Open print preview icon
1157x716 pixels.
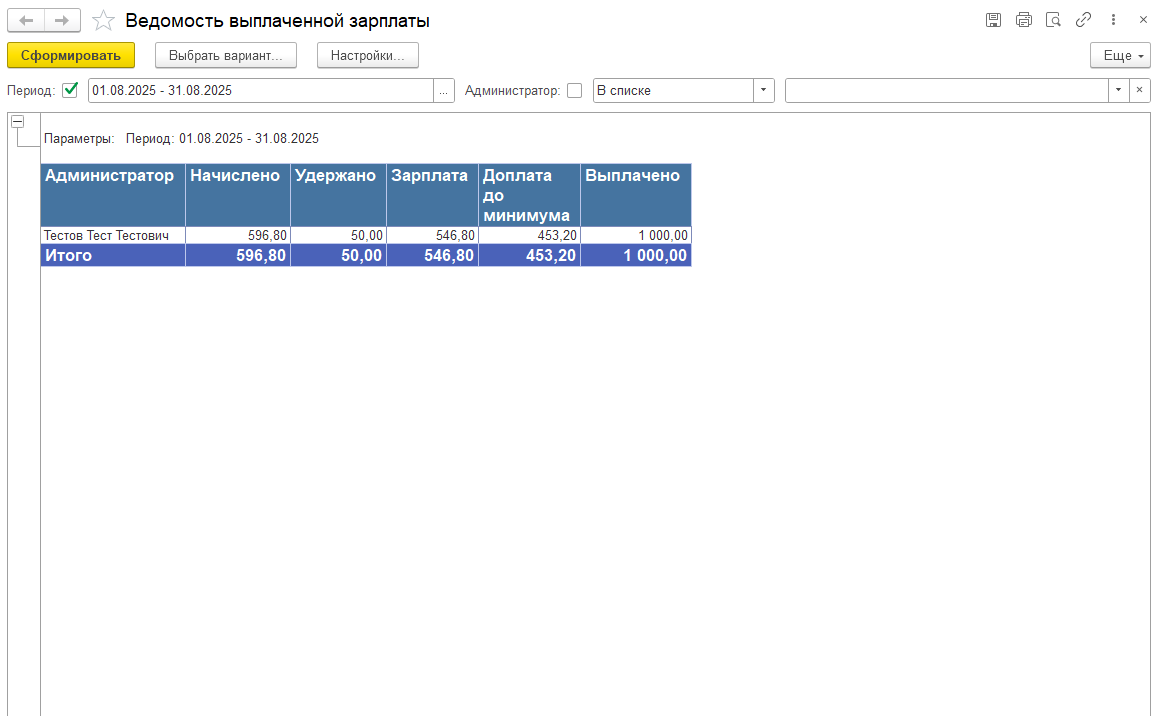tap(1053, 20)
